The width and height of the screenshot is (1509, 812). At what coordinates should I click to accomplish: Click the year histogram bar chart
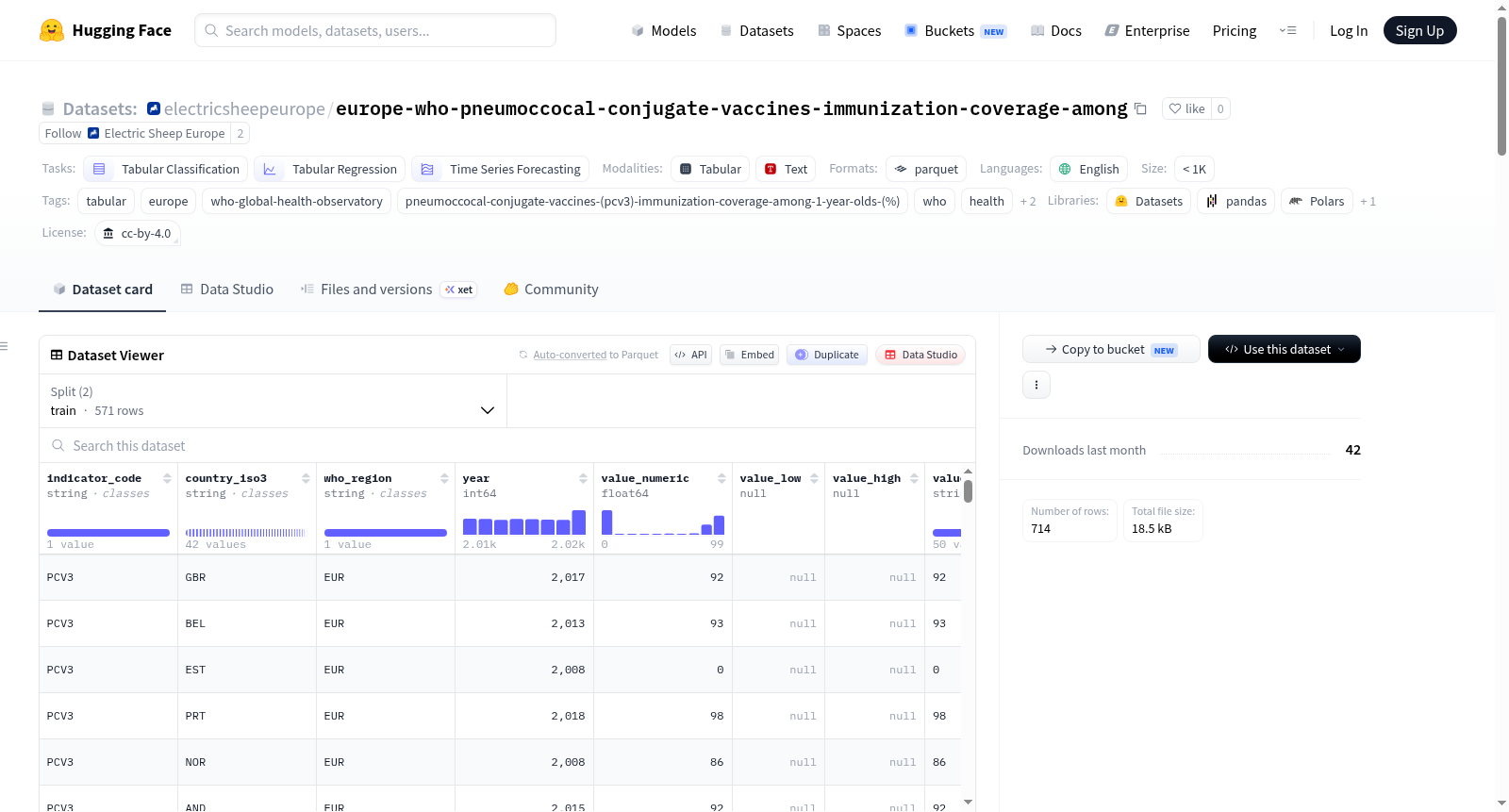click(524, 522)
